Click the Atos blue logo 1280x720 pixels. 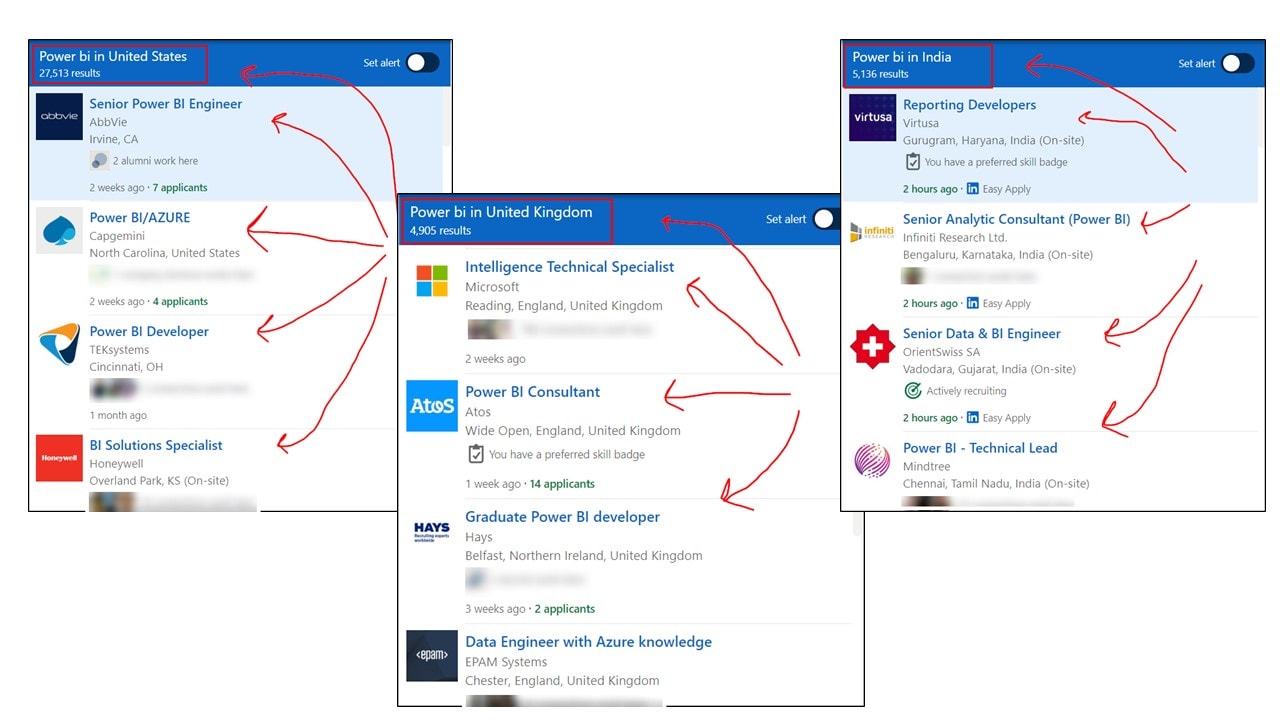pos(432,406)
